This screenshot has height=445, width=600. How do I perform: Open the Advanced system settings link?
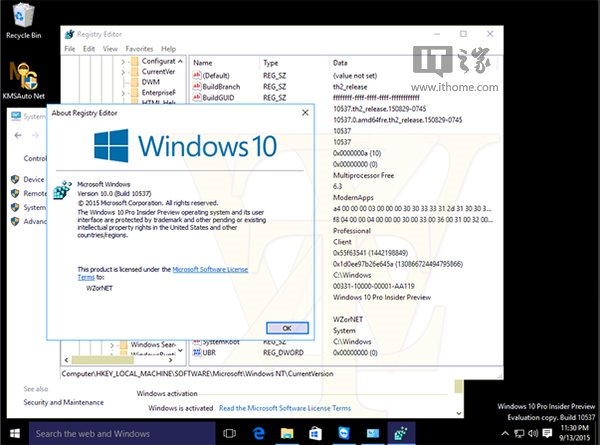[35, 221]
